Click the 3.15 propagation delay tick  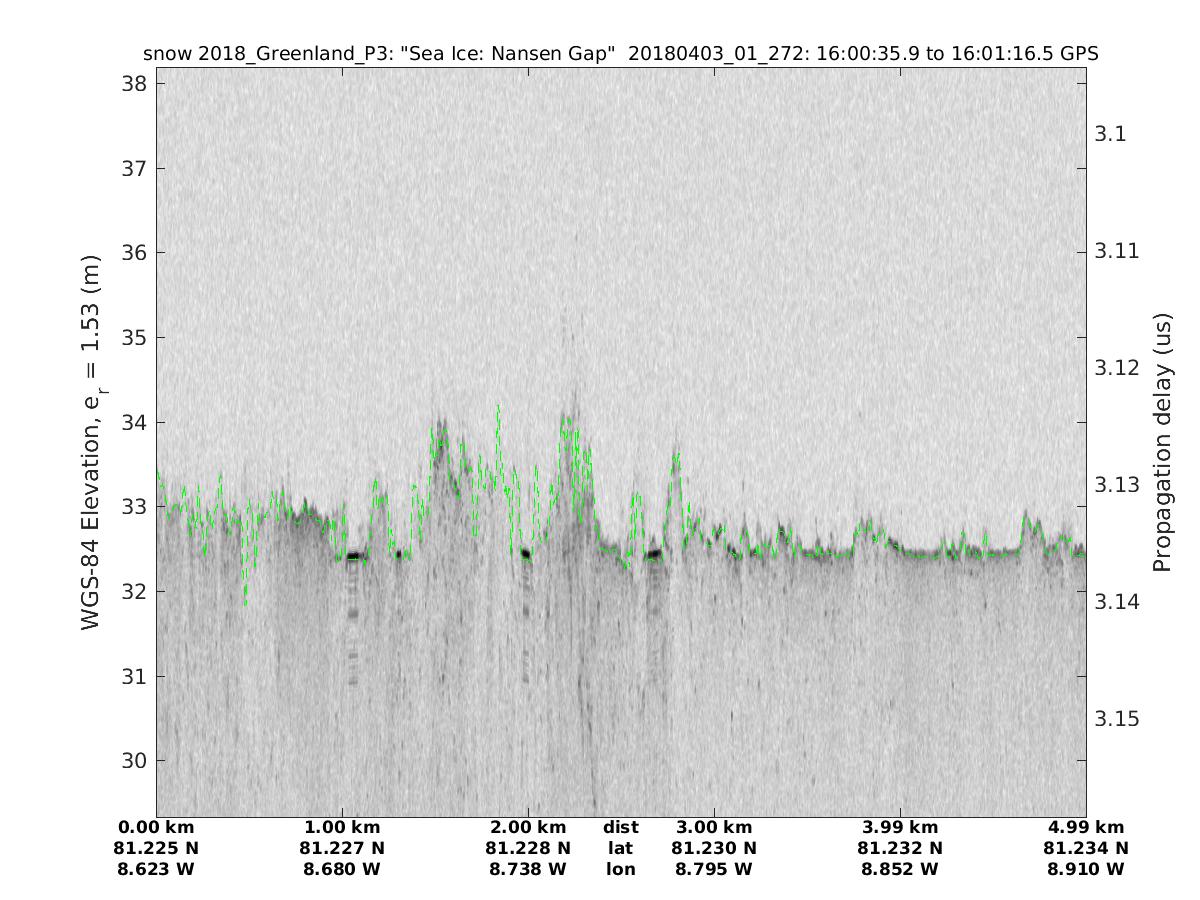tap(1115, 719)
